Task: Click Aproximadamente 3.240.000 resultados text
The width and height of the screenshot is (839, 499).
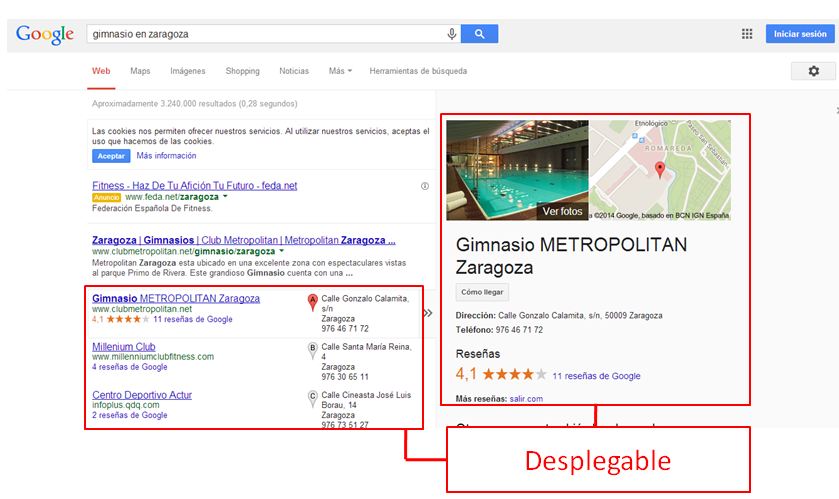Action: click(195, 103)
